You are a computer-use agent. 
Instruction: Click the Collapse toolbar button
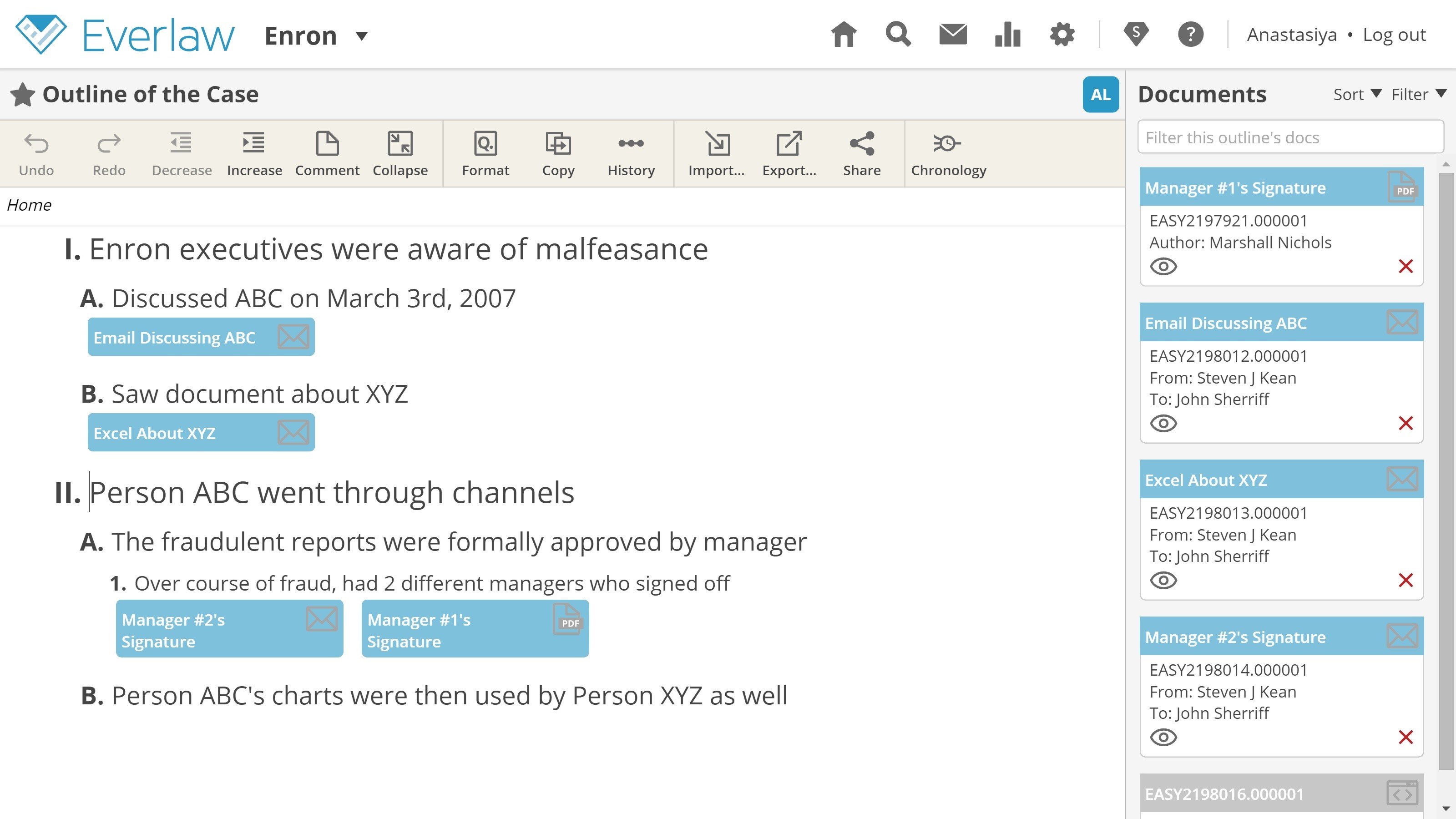[x=400, y=154]
